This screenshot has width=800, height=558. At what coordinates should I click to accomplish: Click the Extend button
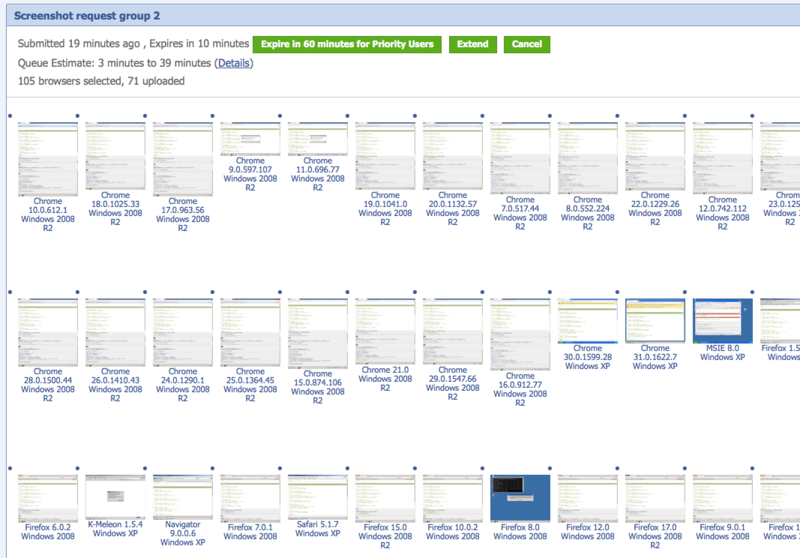coord(472,44)
